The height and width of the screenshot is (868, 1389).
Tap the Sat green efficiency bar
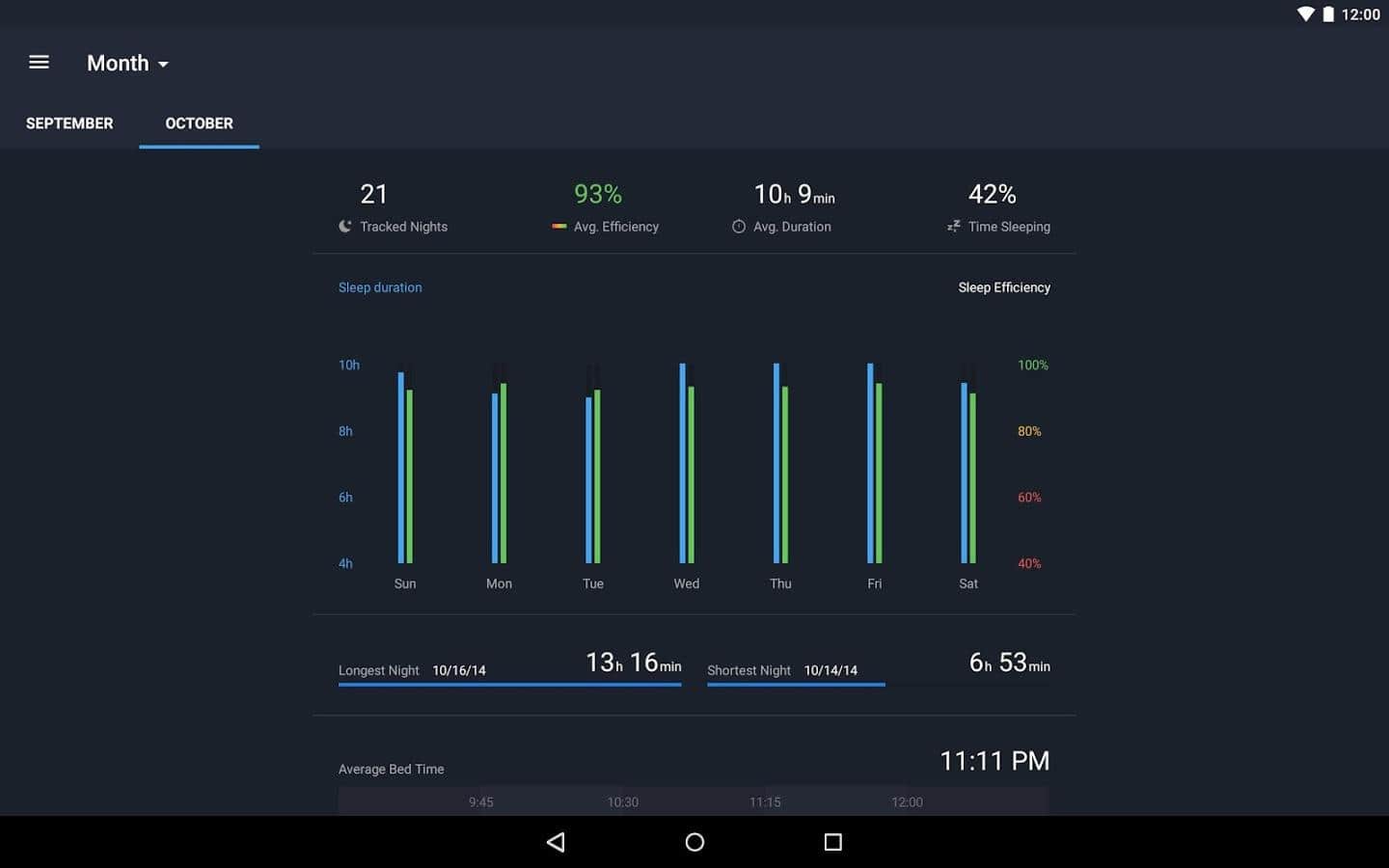pyautogui.click(x=972, y=477)
